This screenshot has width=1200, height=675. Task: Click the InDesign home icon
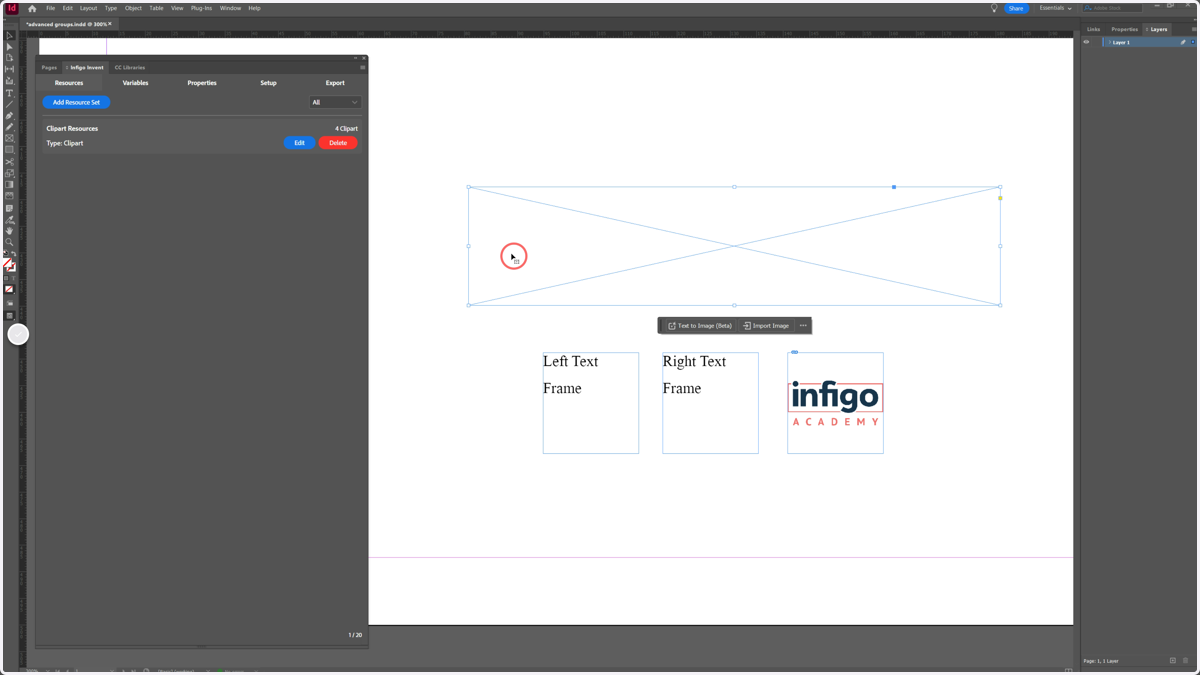(32, 8)
